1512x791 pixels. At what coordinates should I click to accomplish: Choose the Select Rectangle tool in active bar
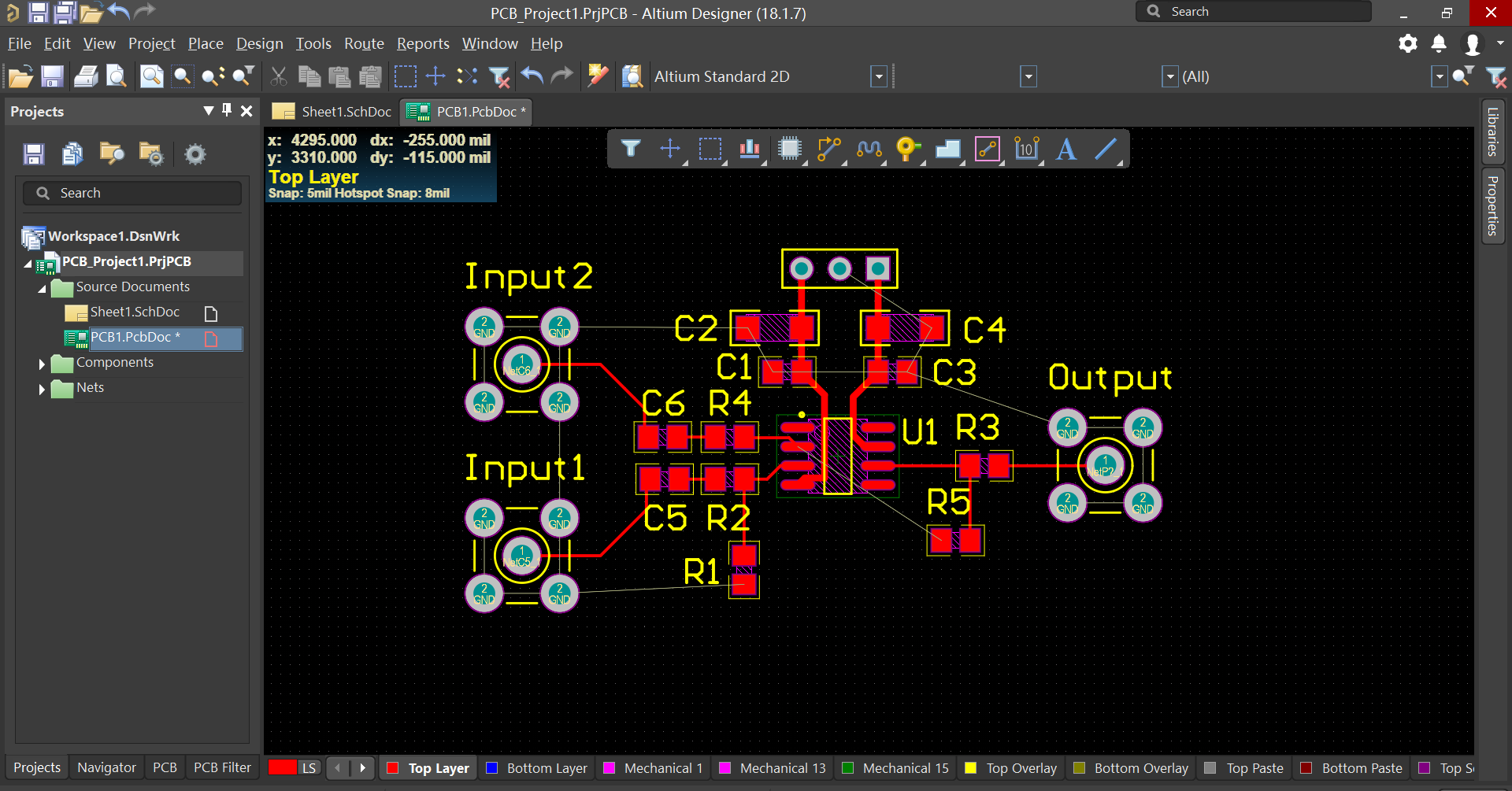click(x=710, y=149)
